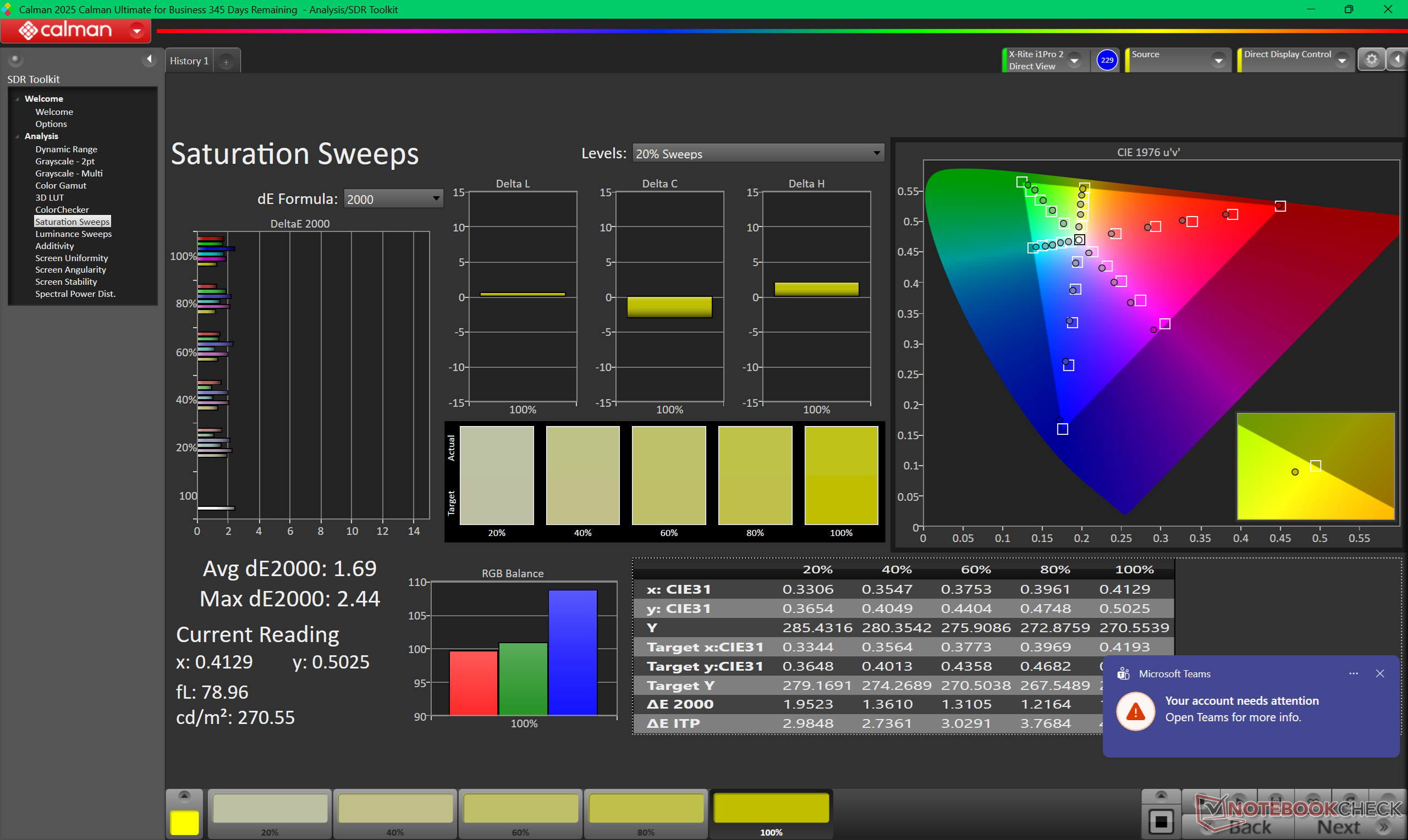Open Luminance Sweeps in sidebar
The height and width of the screenshot is (840, 1408).
(x=73, y=234)
